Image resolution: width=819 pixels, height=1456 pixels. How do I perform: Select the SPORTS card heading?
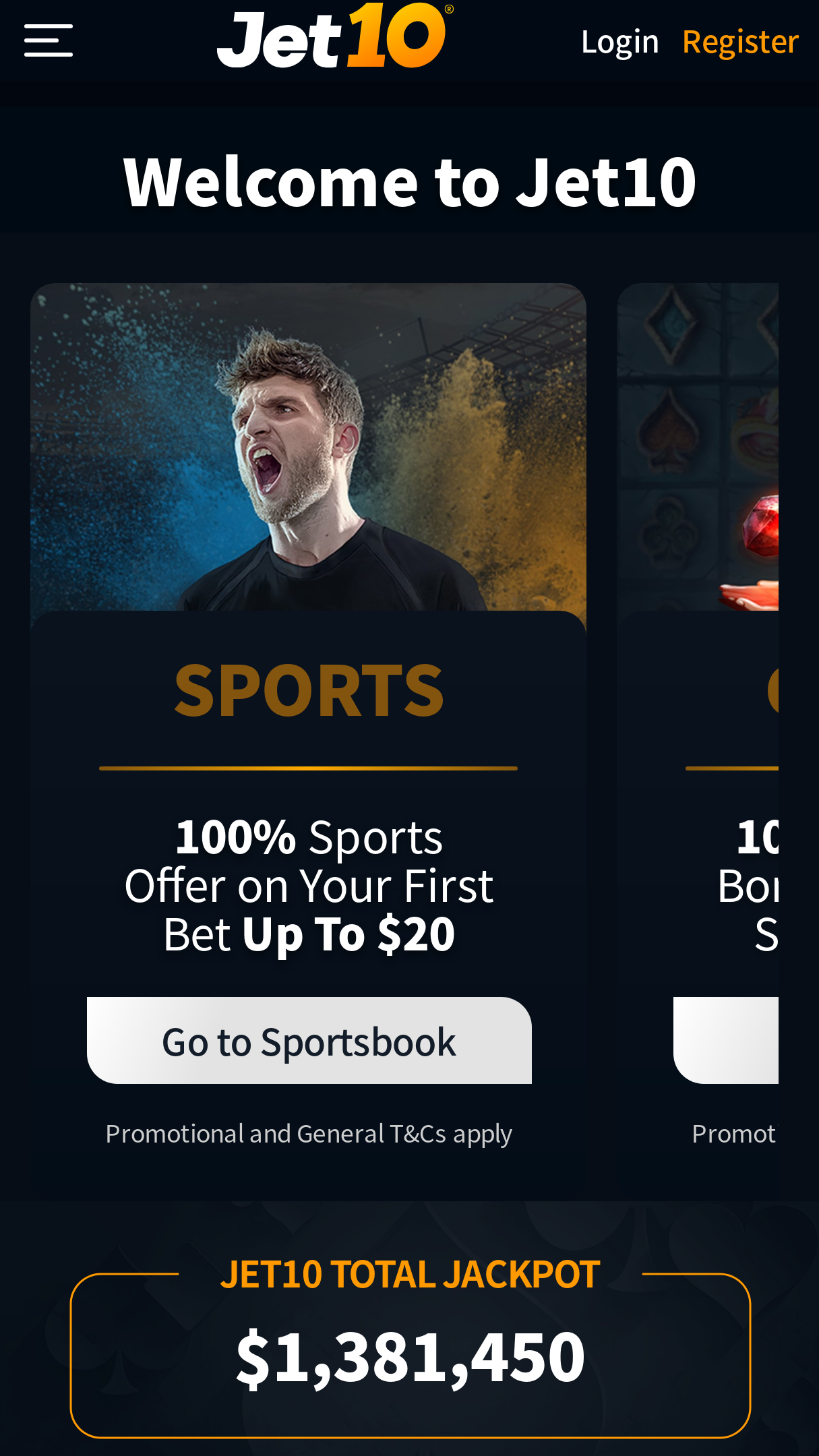tap(309, 690)
